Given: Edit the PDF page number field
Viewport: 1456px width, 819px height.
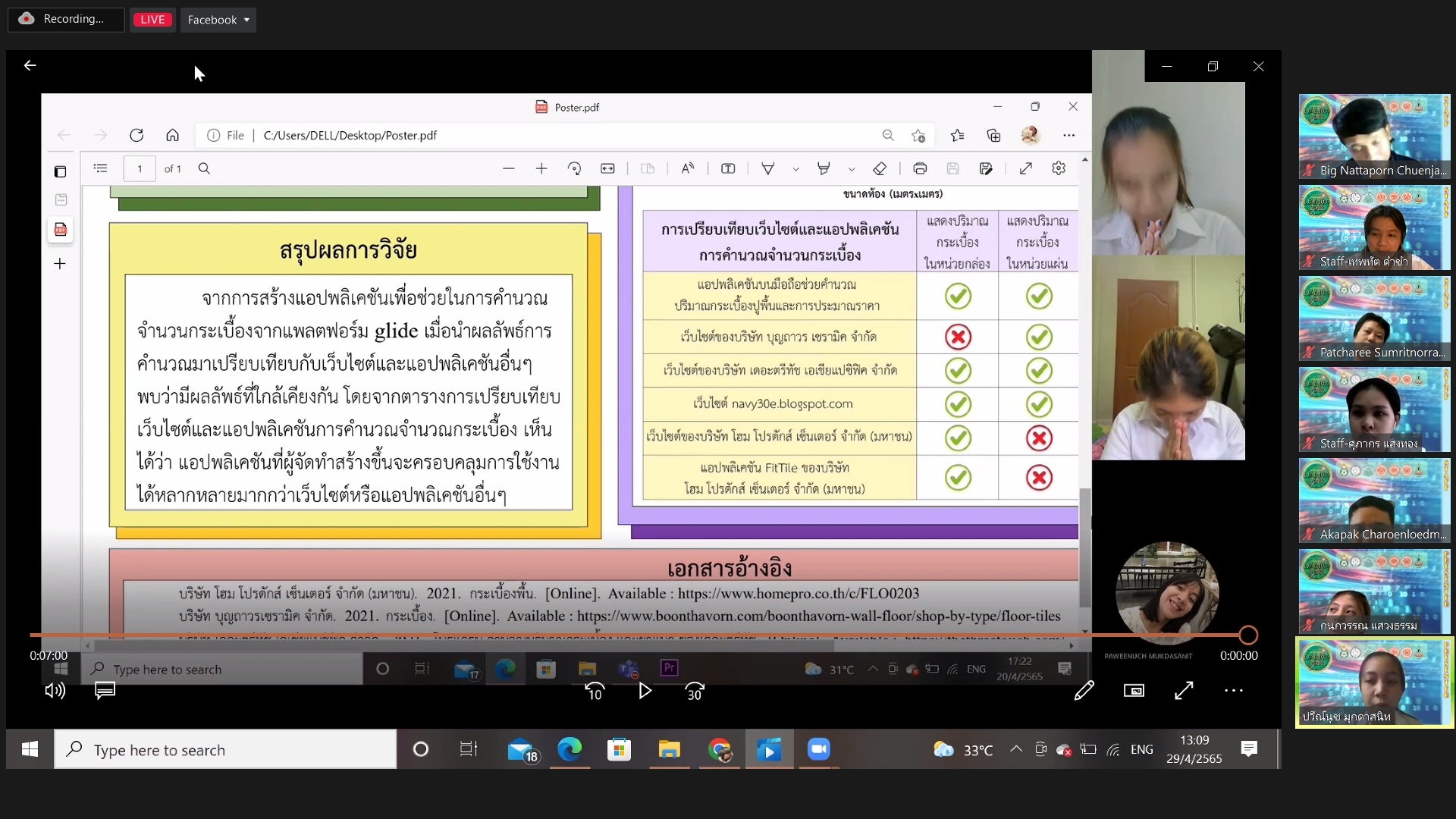Looking at the screenshot, I should pyautogui.click(x=140, y=168).
